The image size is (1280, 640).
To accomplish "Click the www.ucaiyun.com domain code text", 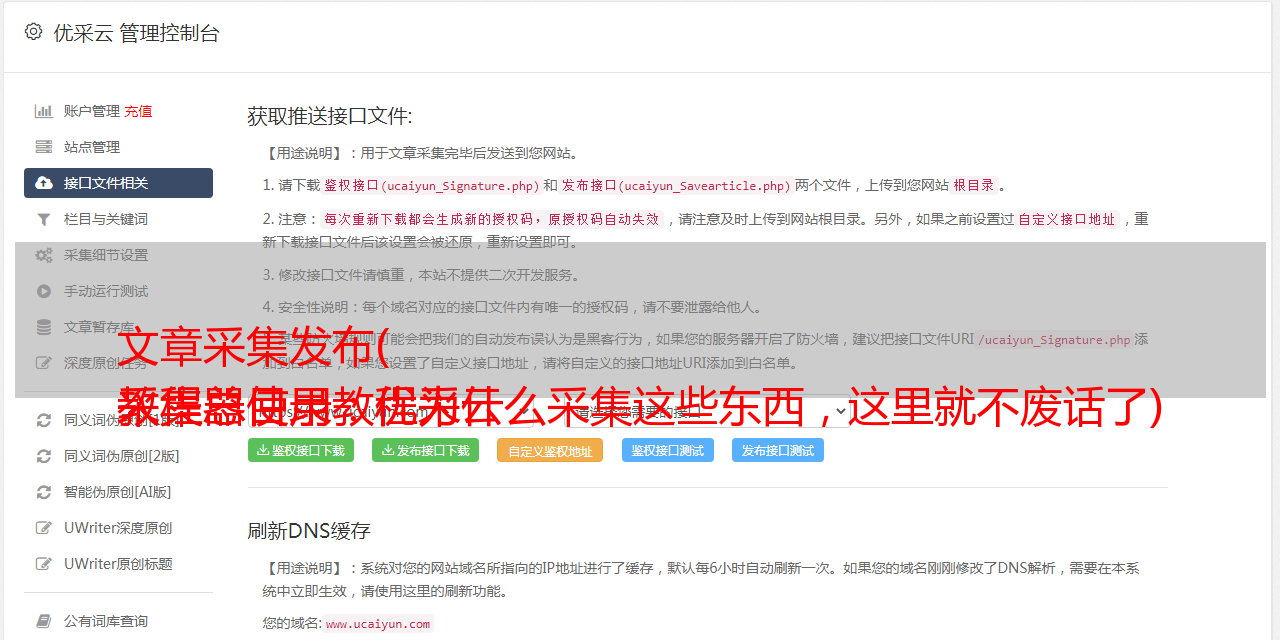I will (378, 624).
